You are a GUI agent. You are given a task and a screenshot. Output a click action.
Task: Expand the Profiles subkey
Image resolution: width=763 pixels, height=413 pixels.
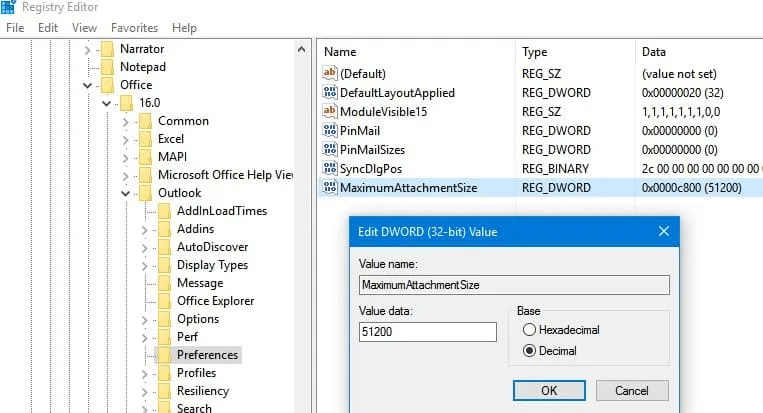144,373
